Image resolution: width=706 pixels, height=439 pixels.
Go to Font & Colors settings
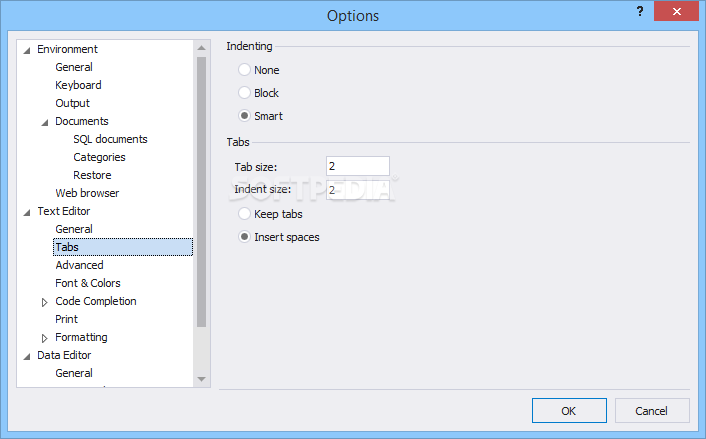click(x=88, y=283)
